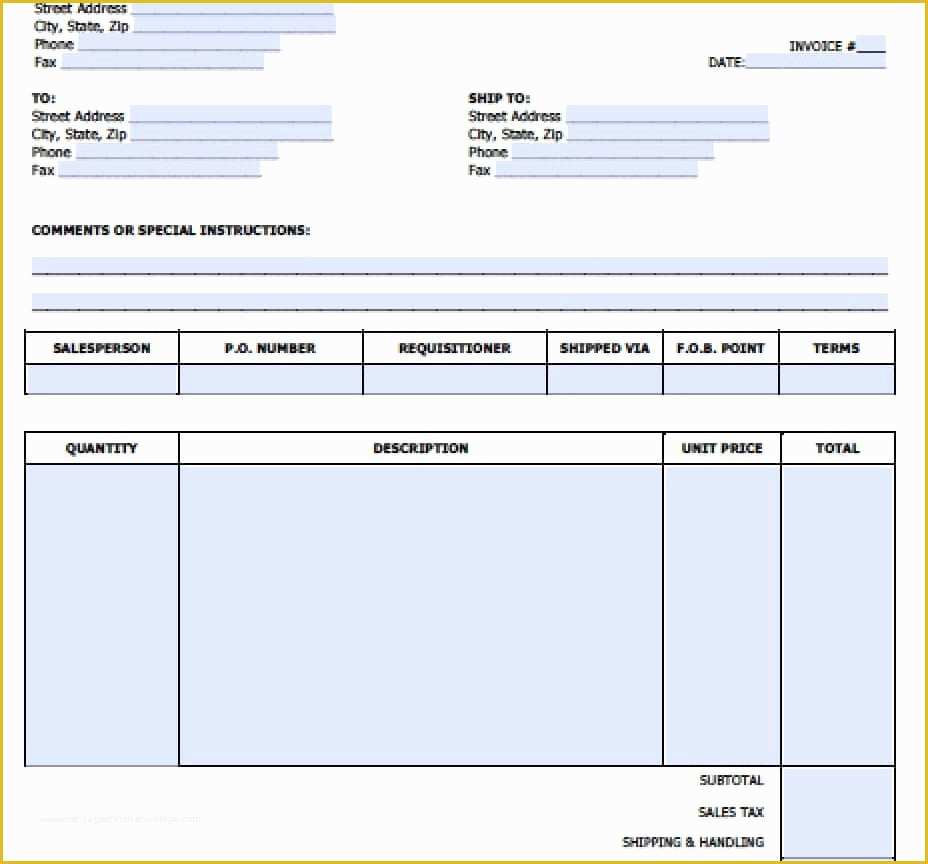Click the TO: heading

coord(43,98)
